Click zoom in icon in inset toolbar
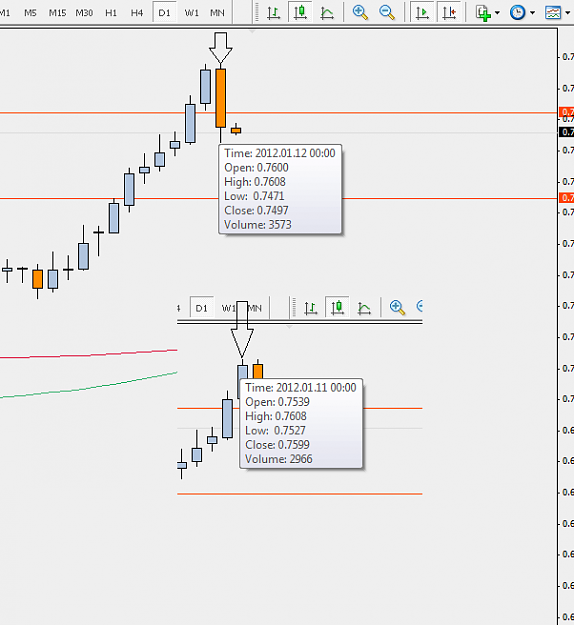Screen dimensions: 574x625 pyautogui.click(x=397, y=307)
